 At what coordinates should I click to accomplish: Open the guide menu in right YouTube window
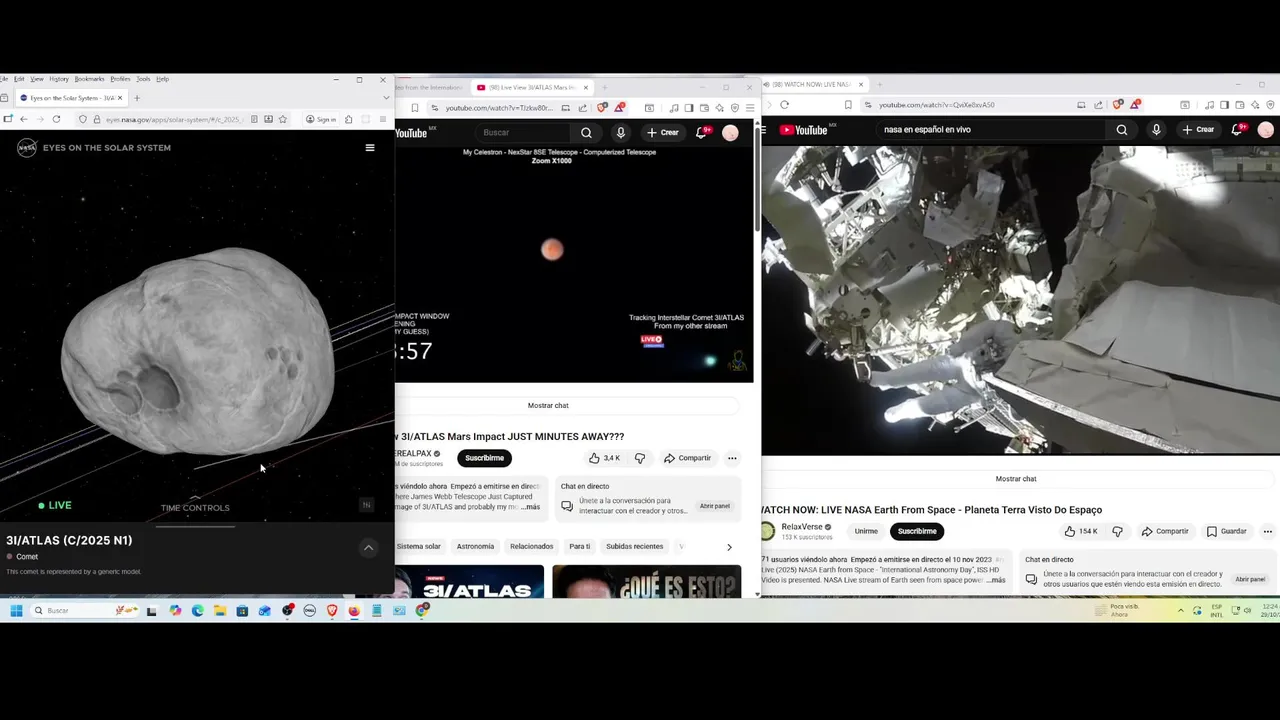[x=765, y=130]
